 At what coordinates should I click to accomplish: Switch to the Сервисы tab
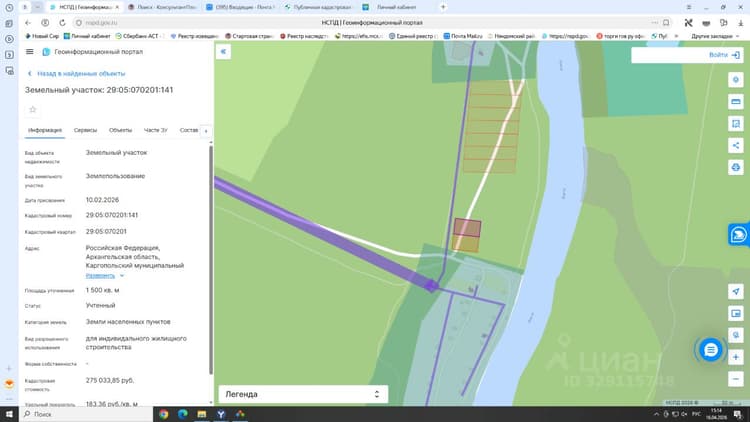pos(85,130)
